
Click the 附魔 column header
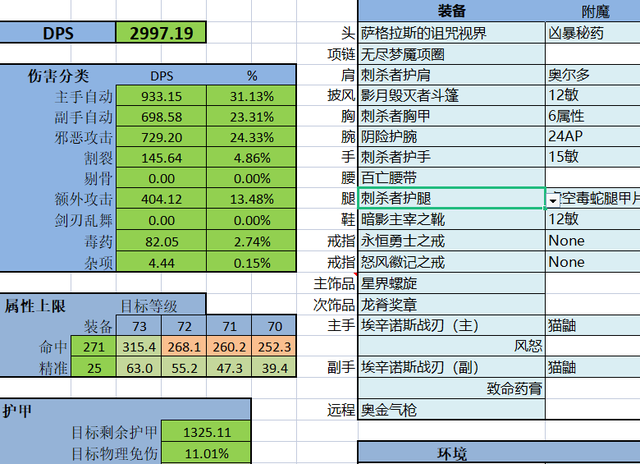(x=592, y=11)
